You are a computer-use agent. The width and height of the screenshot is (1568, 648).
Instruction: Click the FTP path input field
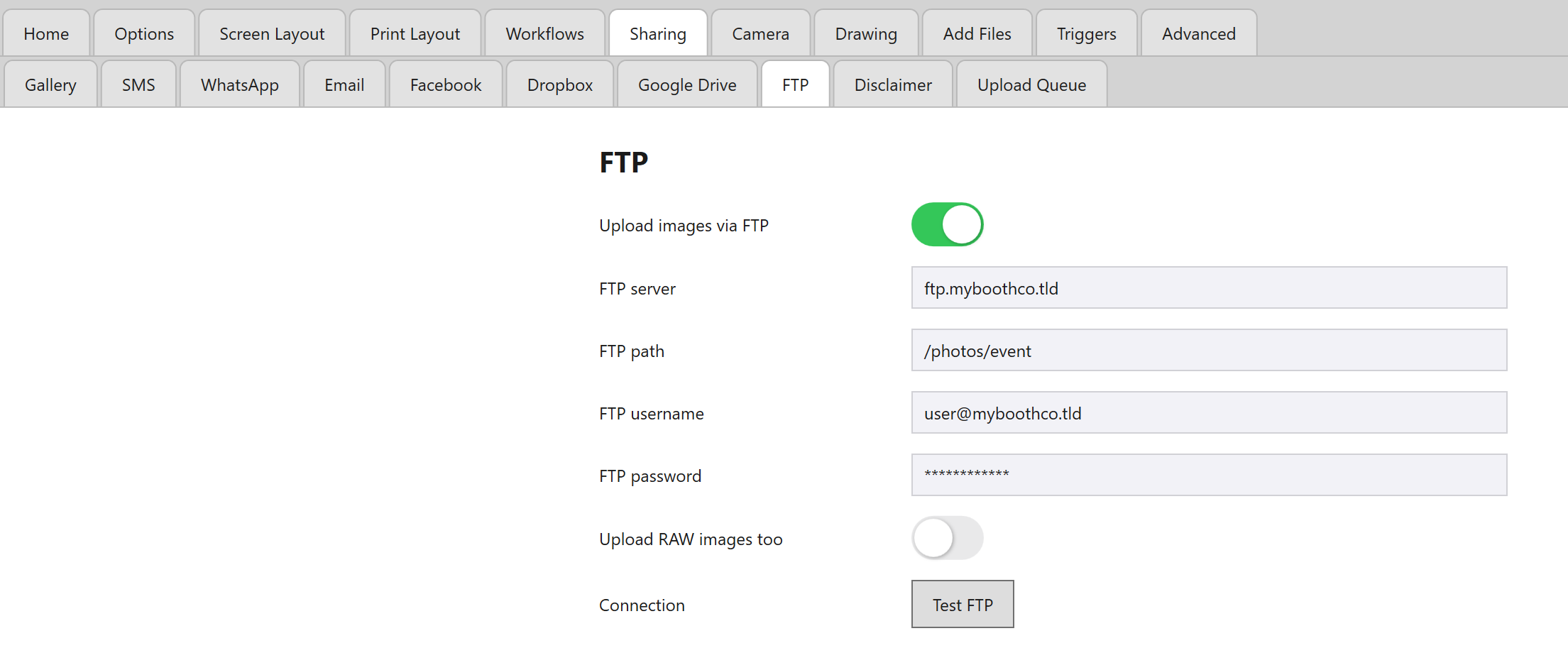tap(1210, 350)
